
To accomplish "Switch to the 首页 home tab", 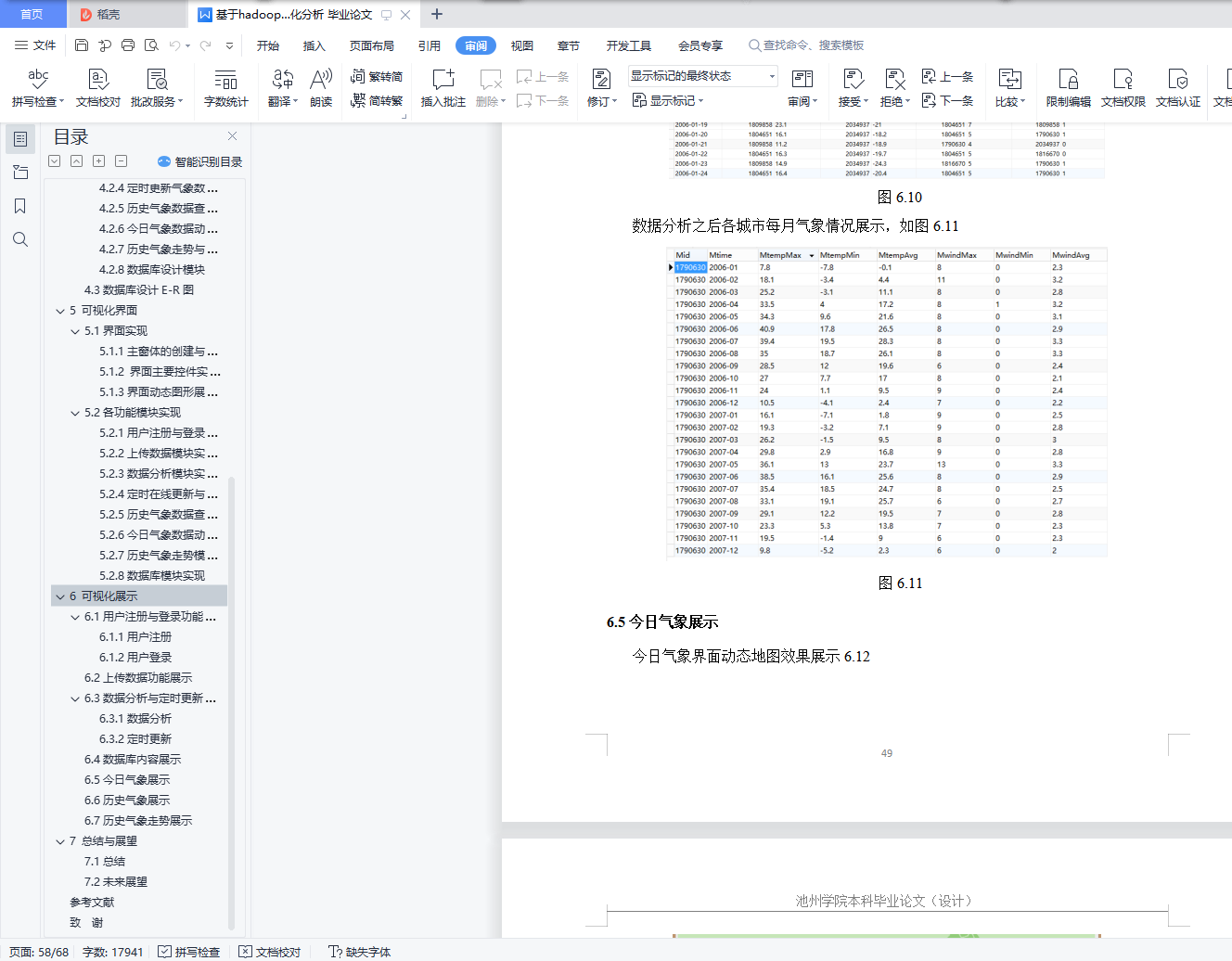I will [32, 14].
